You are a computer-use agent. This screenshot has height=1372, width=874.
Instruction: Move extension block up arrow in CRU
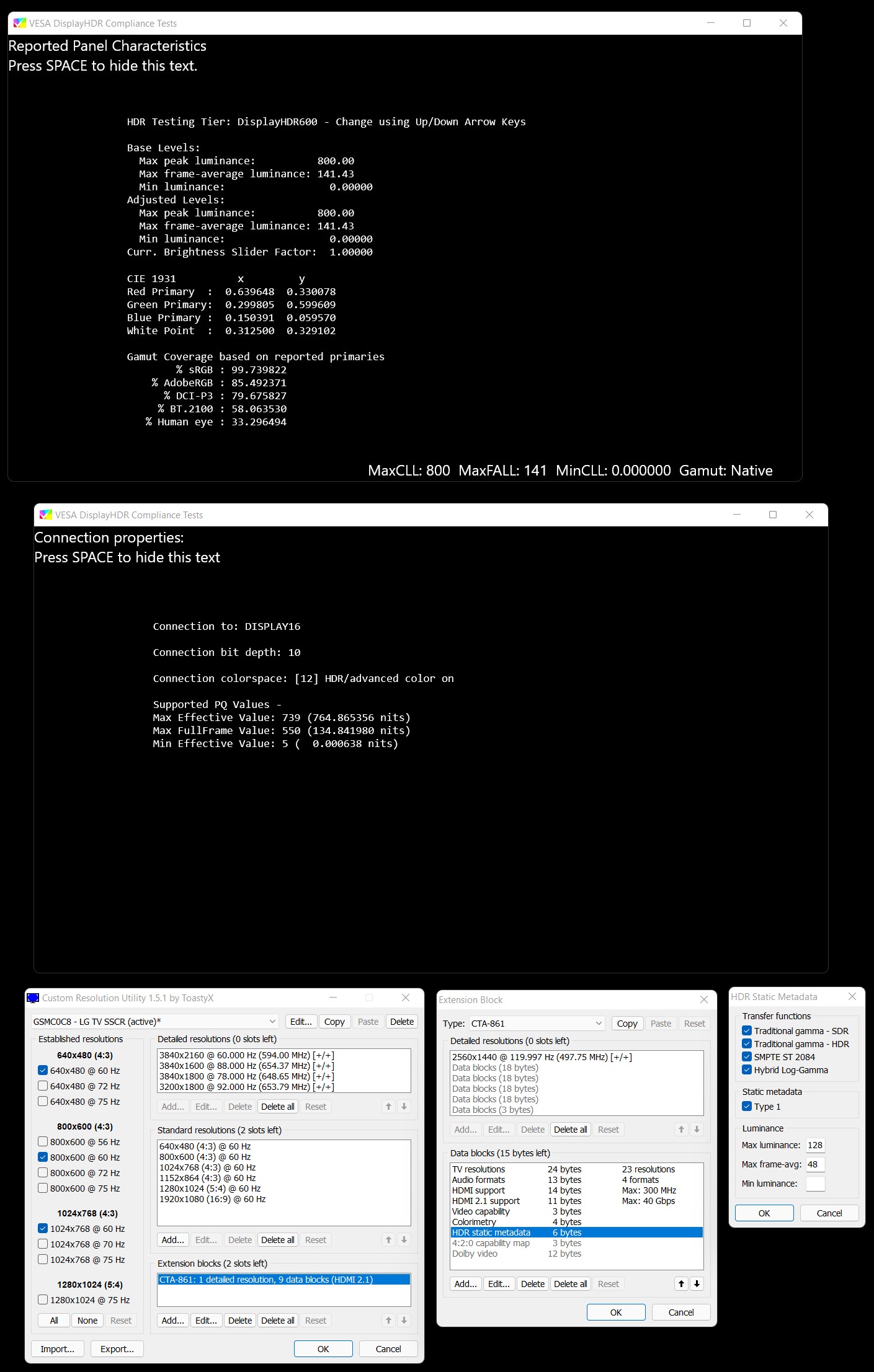pos(388,1320)
